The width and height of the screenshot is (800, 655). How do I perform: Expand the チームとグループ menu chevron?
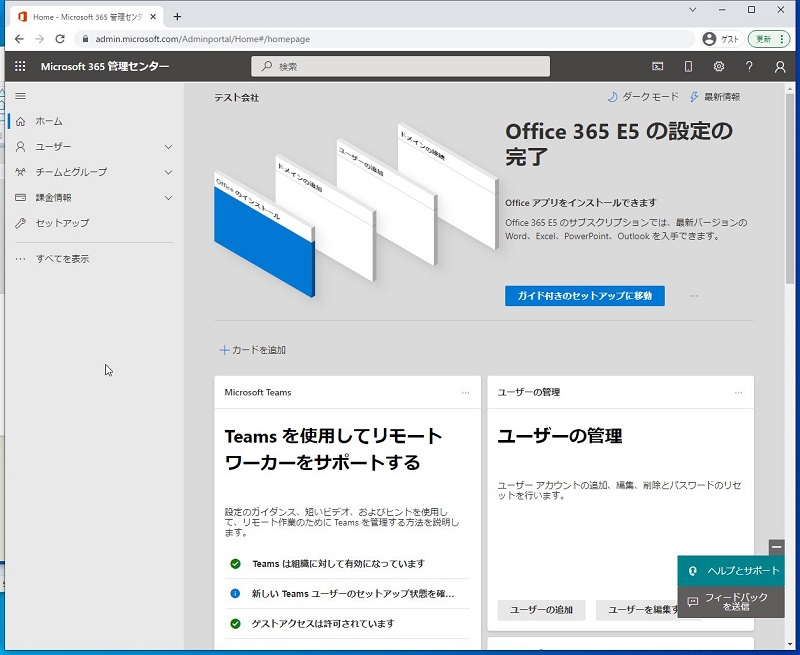(x=168, y=172)
